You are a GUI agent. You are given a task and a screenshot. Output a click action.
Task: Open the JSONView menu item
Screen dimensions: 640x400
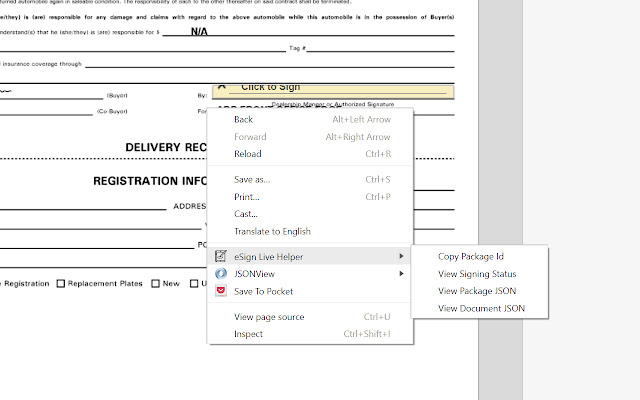click(x=310, y=274)
